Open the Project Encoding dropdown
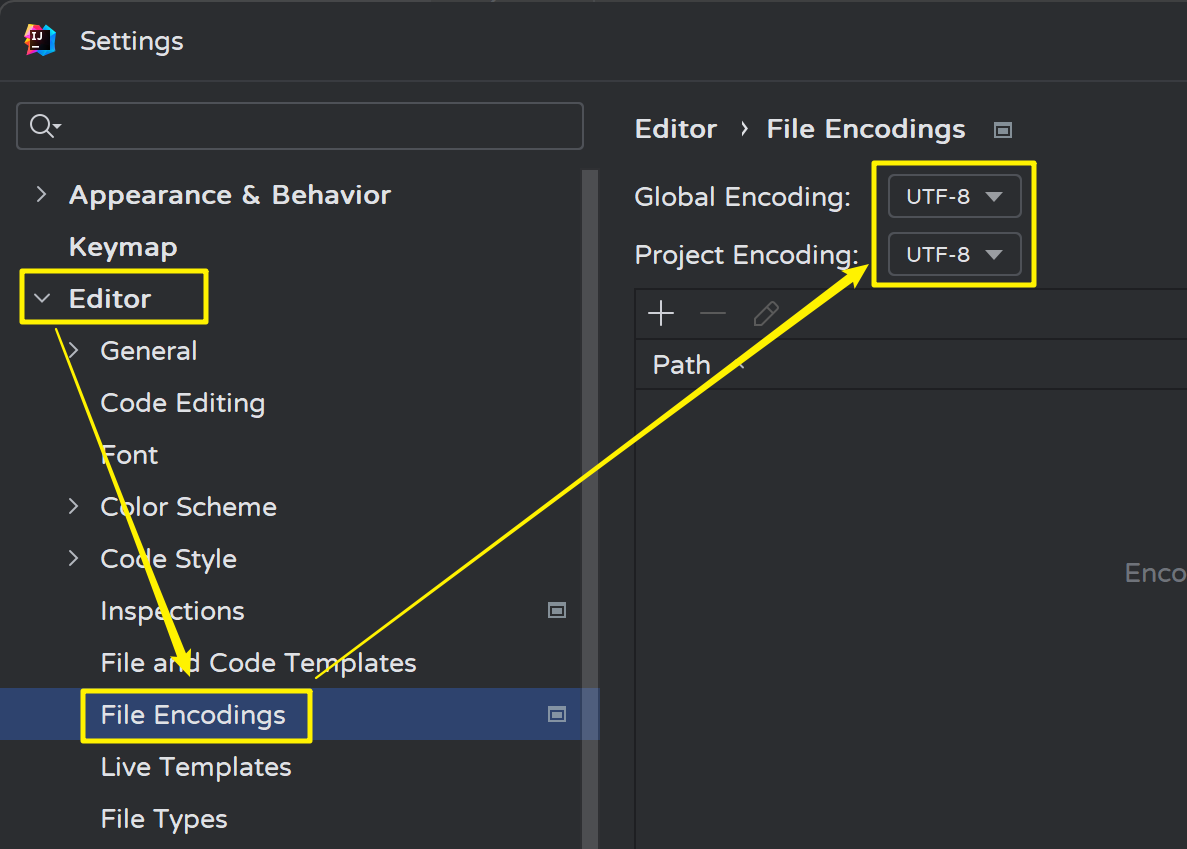 [954, 255]
